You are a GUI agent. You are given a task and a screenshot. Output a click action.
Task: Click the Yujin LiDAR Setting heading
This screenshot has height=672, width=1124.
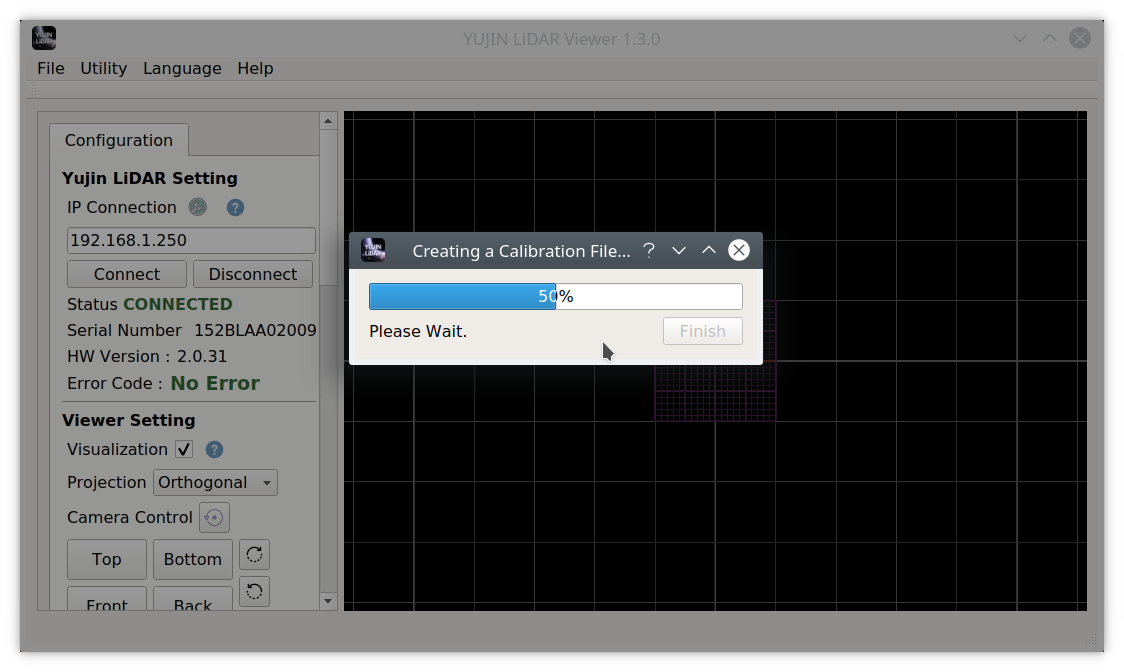click(150, 178)
